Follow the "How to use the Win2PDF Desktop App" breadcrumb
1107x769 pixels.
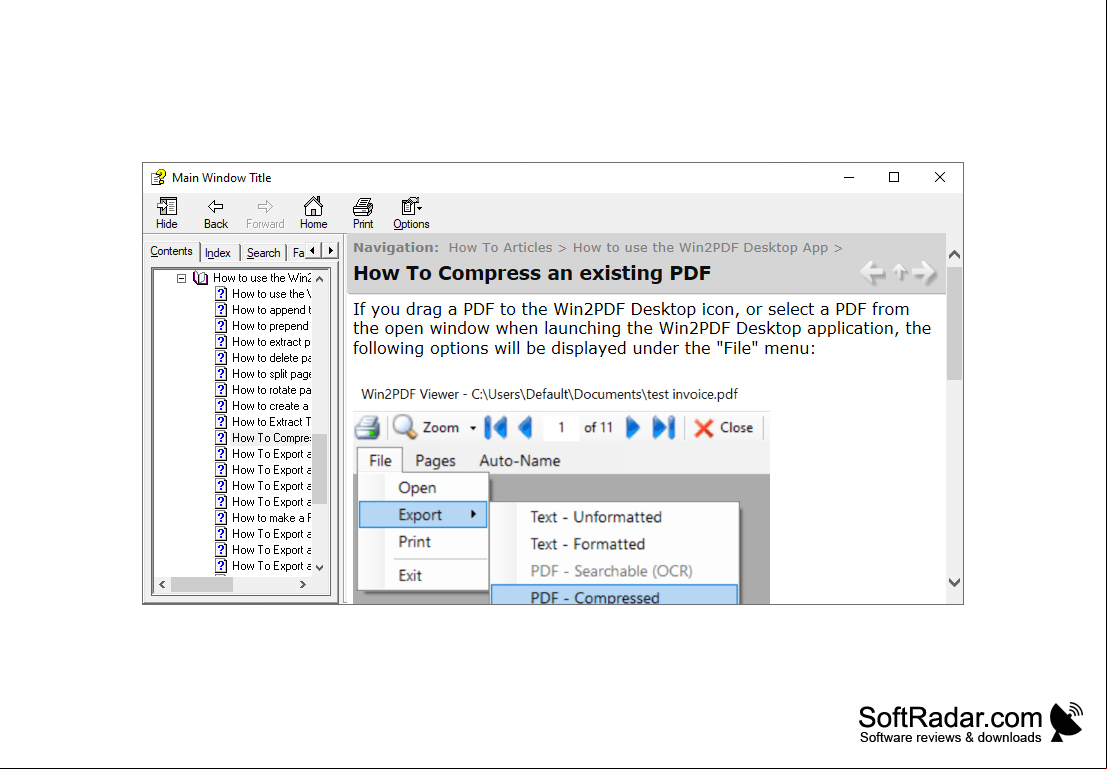tap(700, 248)
